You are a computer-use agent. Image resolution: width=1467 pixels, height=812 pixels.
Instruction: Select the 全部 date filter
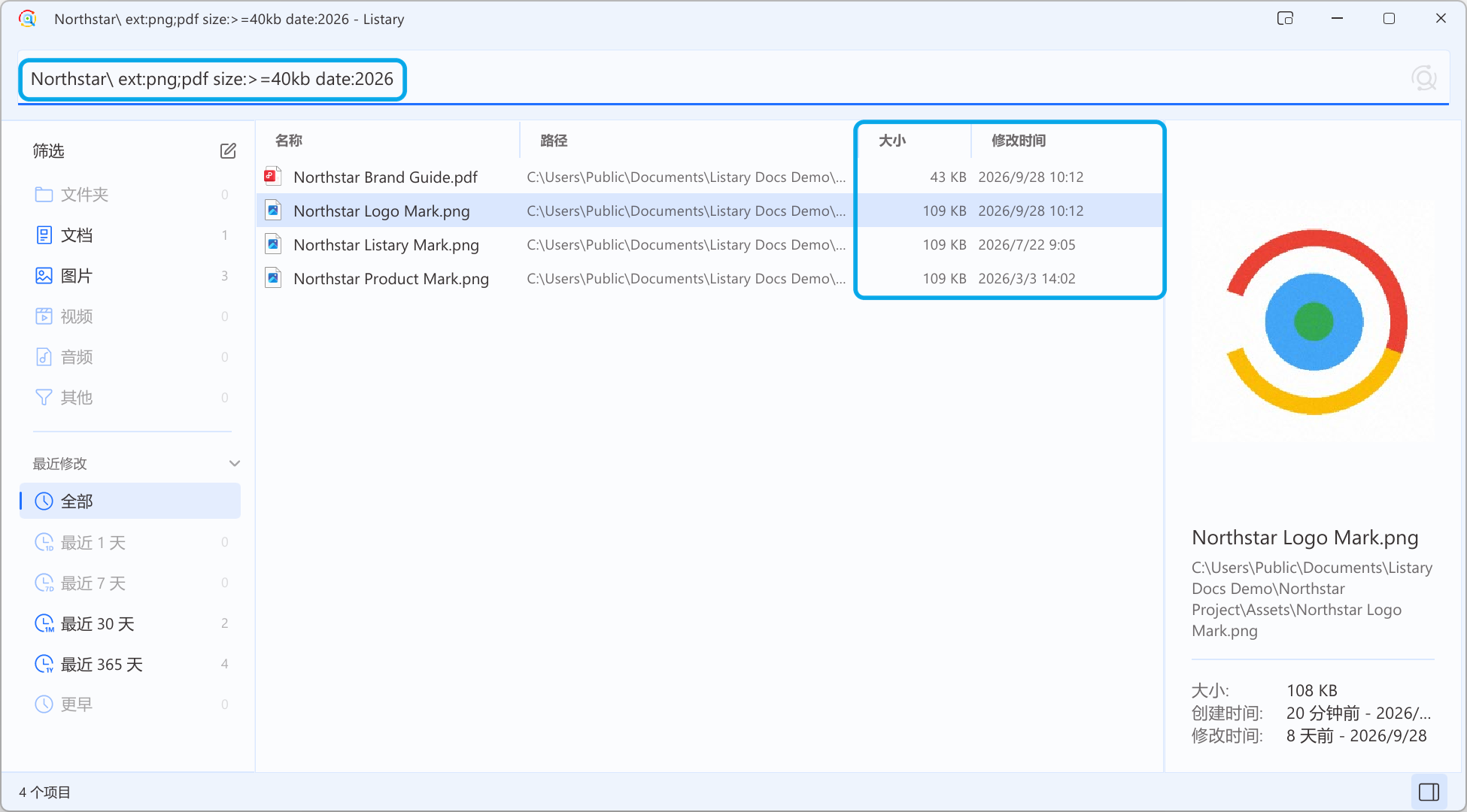click(x=130, y=501)
